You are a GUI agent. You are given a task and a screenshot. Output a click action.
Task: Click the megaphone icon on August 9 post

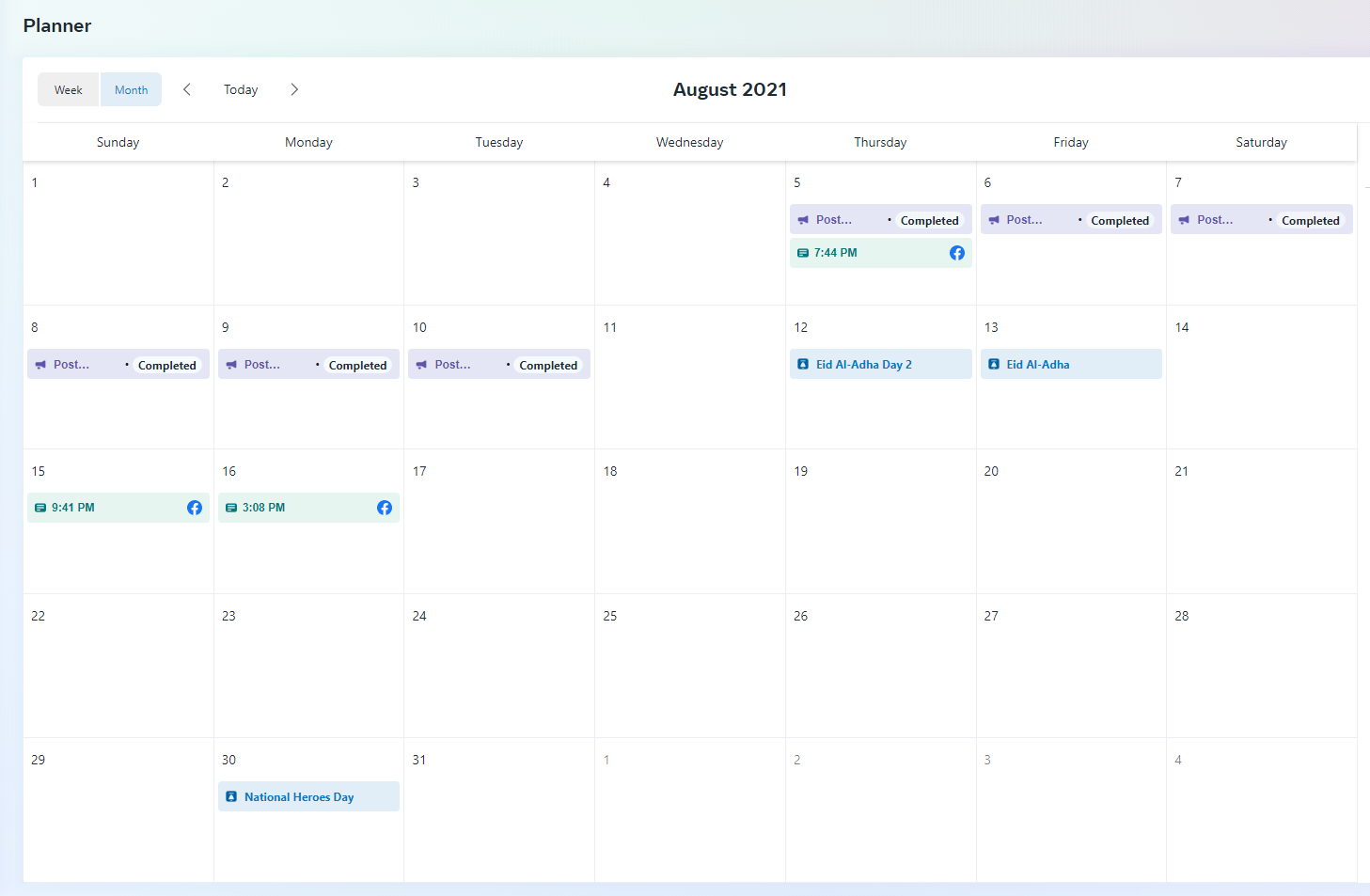(x=231, y=365)
